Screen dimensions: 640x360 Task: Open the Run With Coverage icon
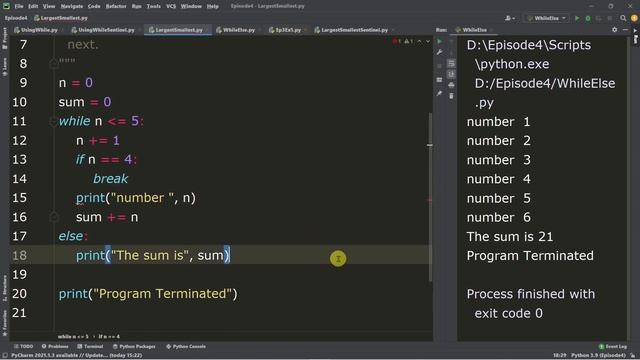coord(599,18)
